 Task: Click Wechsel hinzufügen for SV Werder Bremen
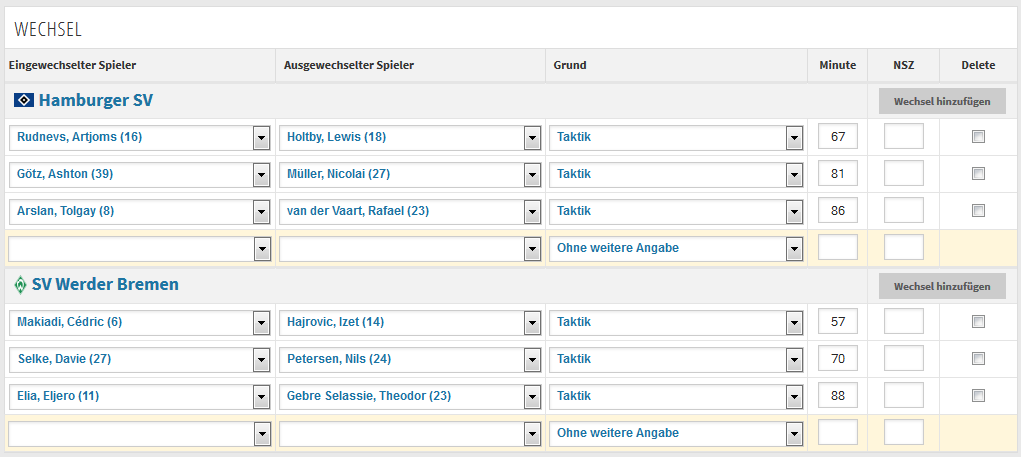point(942,286)
